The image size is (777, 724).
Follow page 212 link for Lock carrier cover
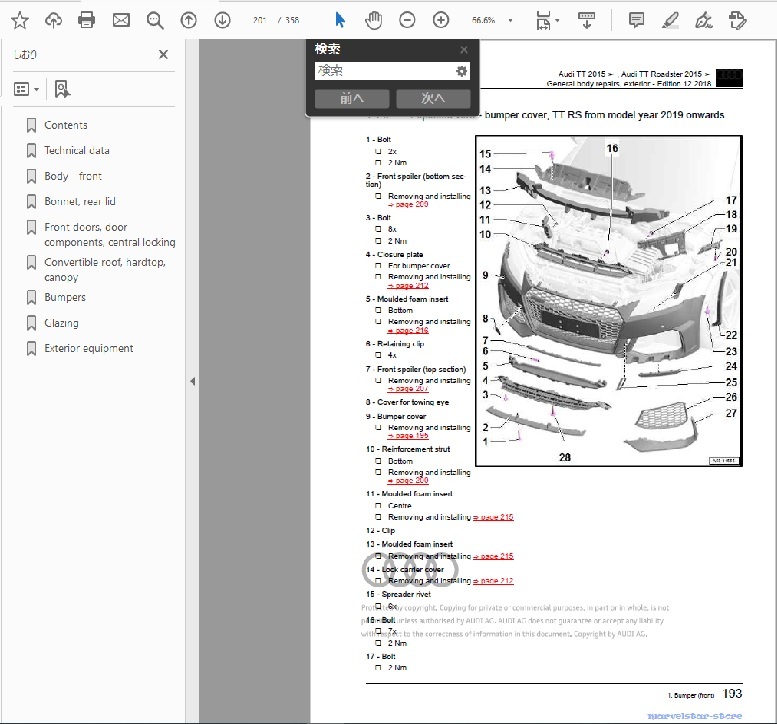493,580
